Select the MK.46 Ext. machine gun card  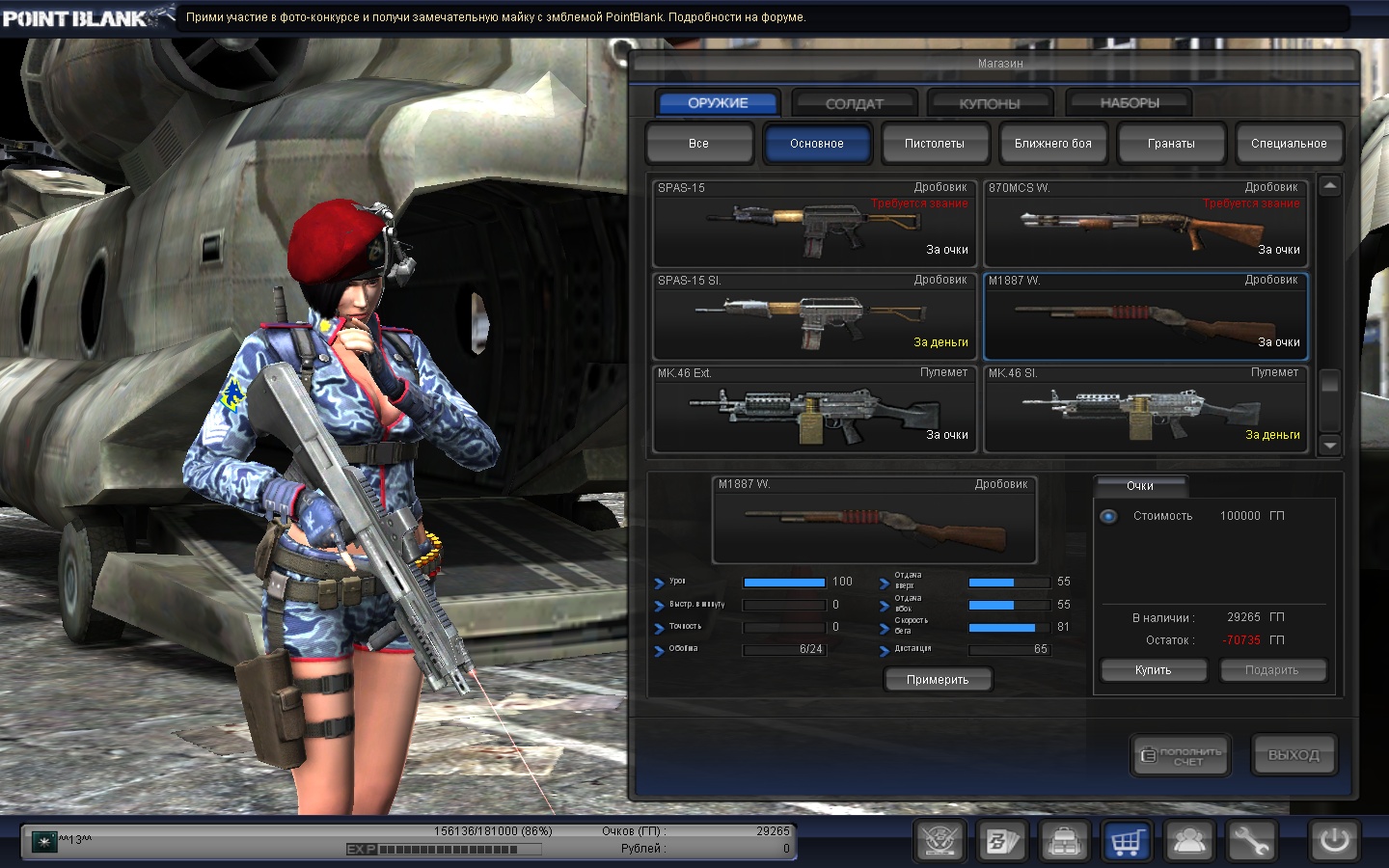tap(815, 408)
